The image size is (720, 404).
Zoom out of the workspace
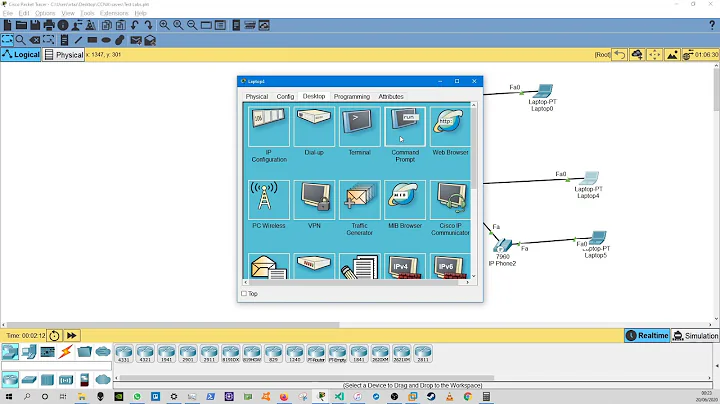tap(192, 25)
